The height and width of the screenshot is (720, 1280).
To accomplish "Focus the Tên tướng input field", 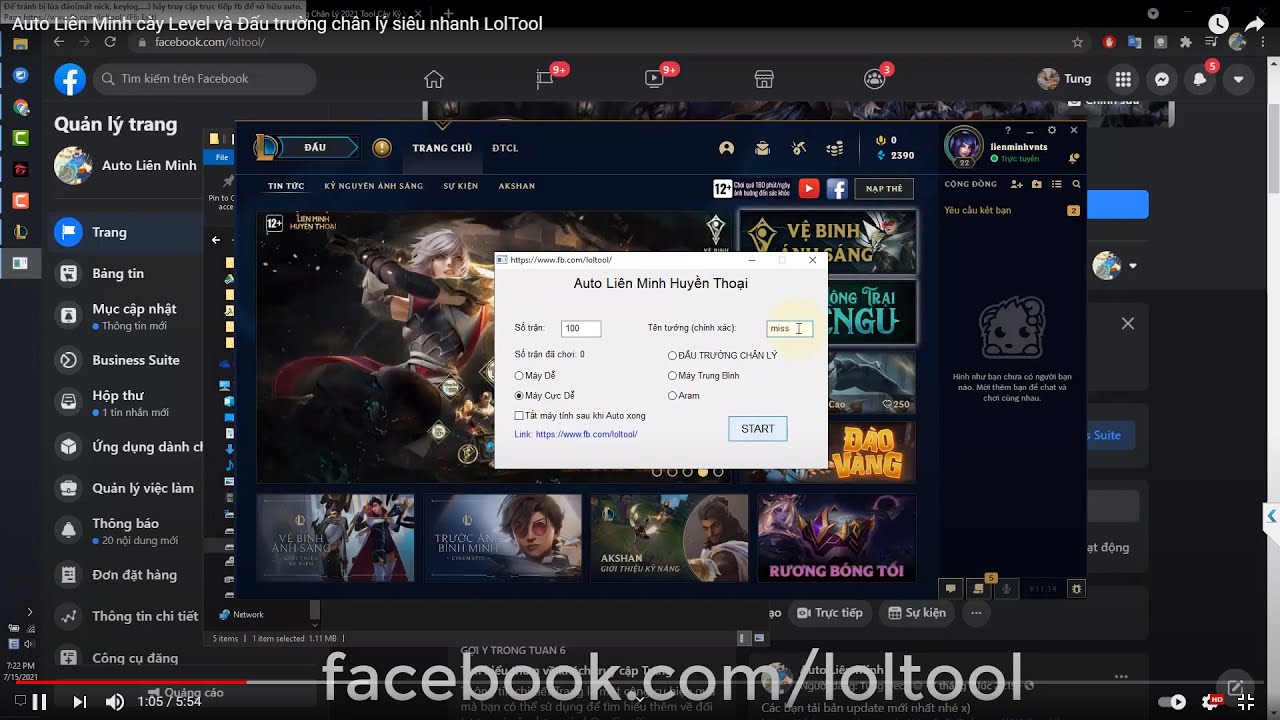I will coord(789,328).
